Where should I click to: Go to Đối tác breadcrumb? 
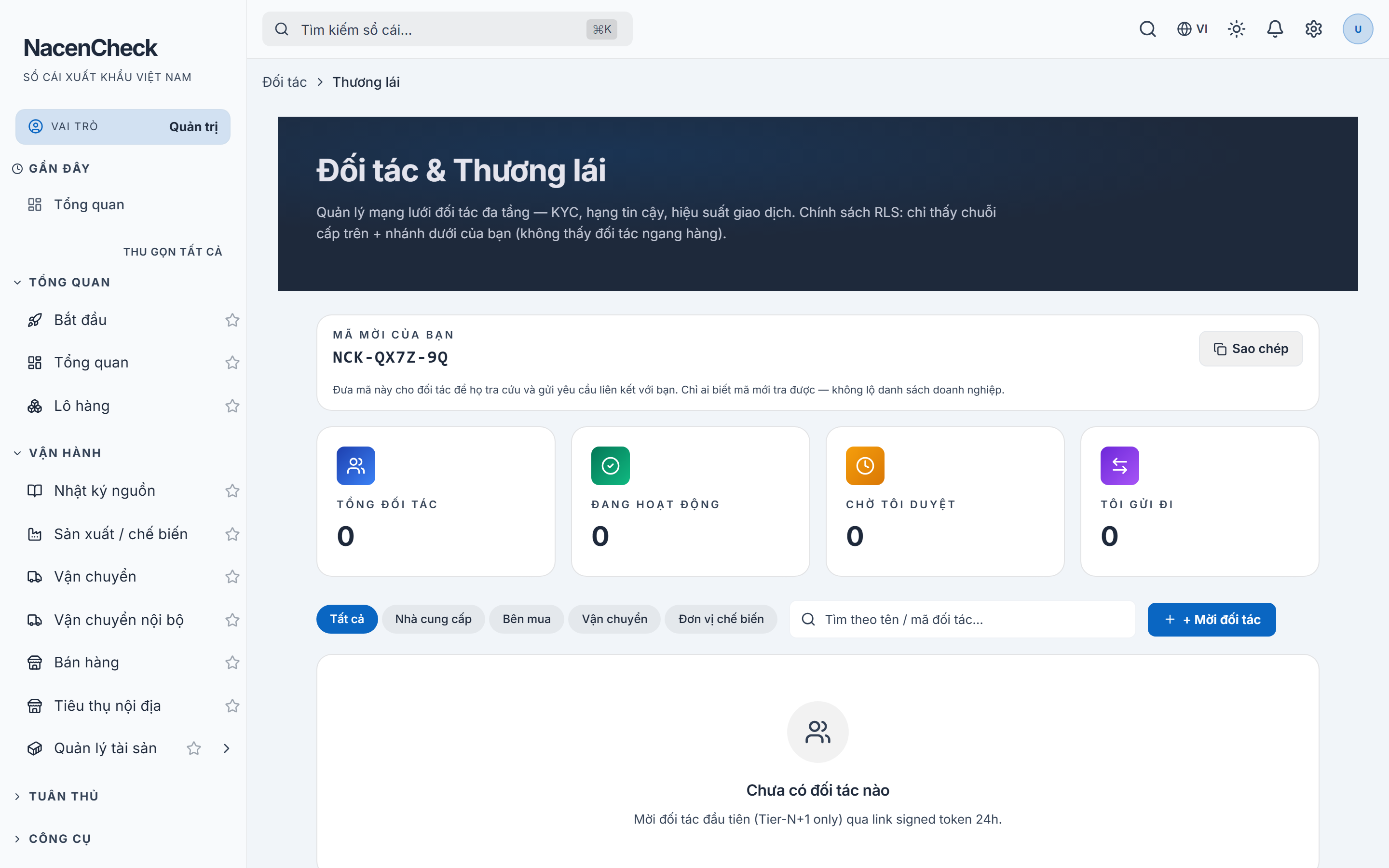pyautogui.click(x=285, y=82)
